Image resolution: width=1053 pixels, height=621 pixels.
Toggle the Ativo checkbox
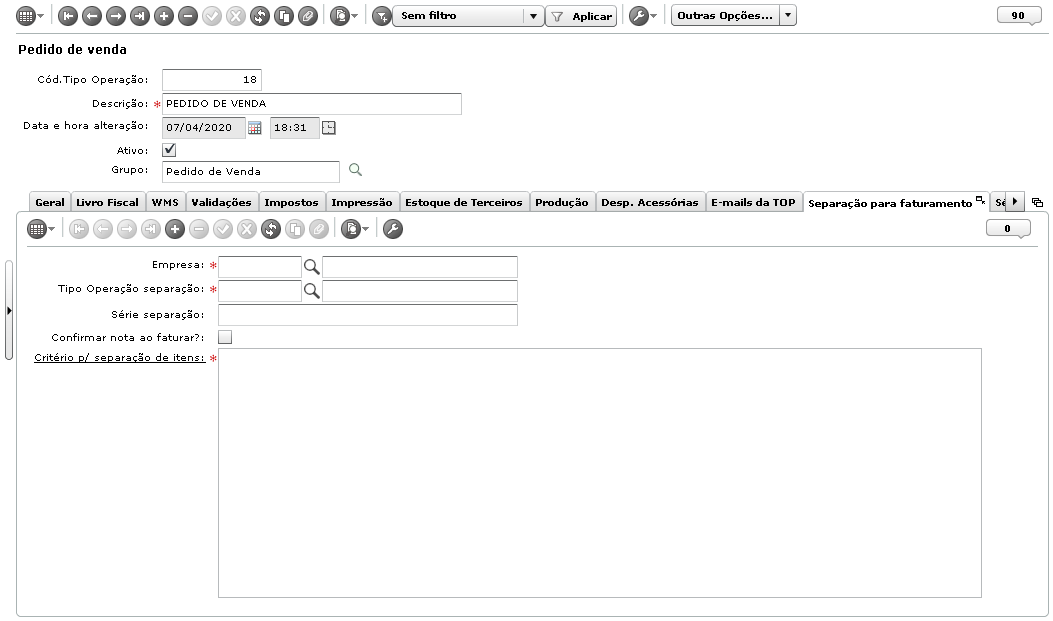click(169, 150)
